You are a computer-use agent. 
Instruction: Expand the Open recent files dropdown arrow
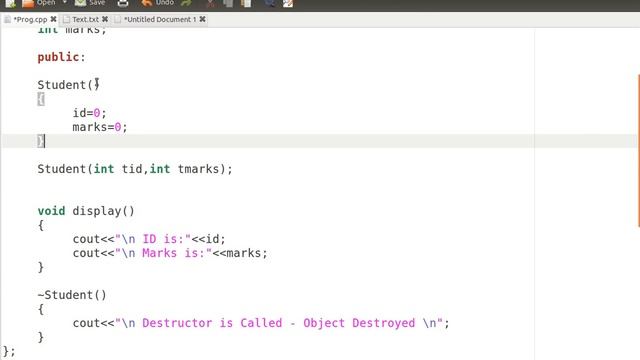pos(64,2)
